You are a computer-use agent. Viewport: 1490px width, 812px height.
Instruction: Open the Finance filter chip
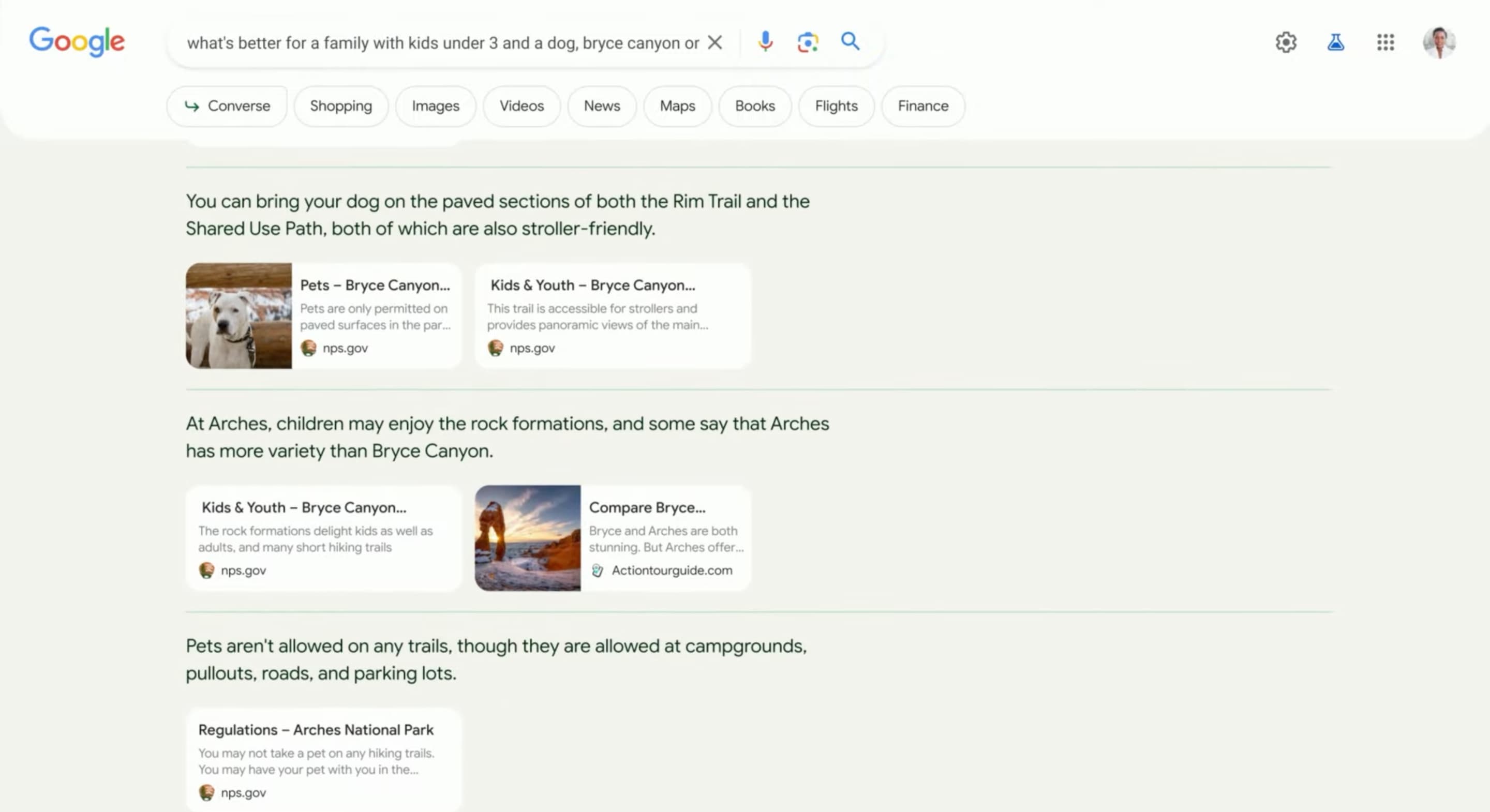point(922,106)
